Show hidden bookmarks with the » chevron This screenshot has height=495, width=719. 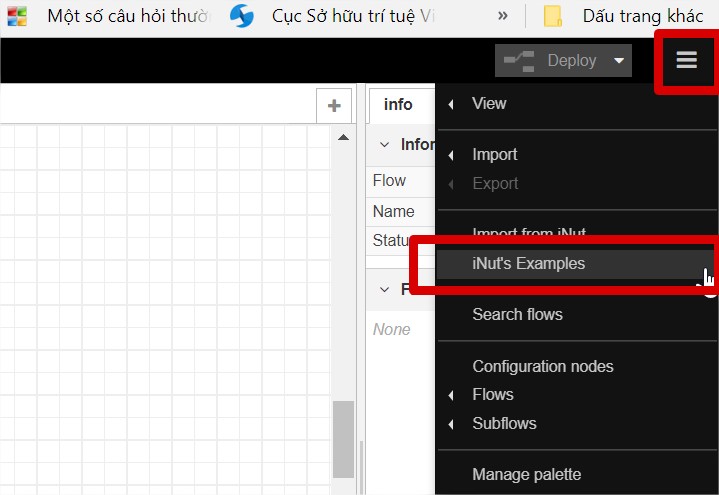(x=503, y=16)
